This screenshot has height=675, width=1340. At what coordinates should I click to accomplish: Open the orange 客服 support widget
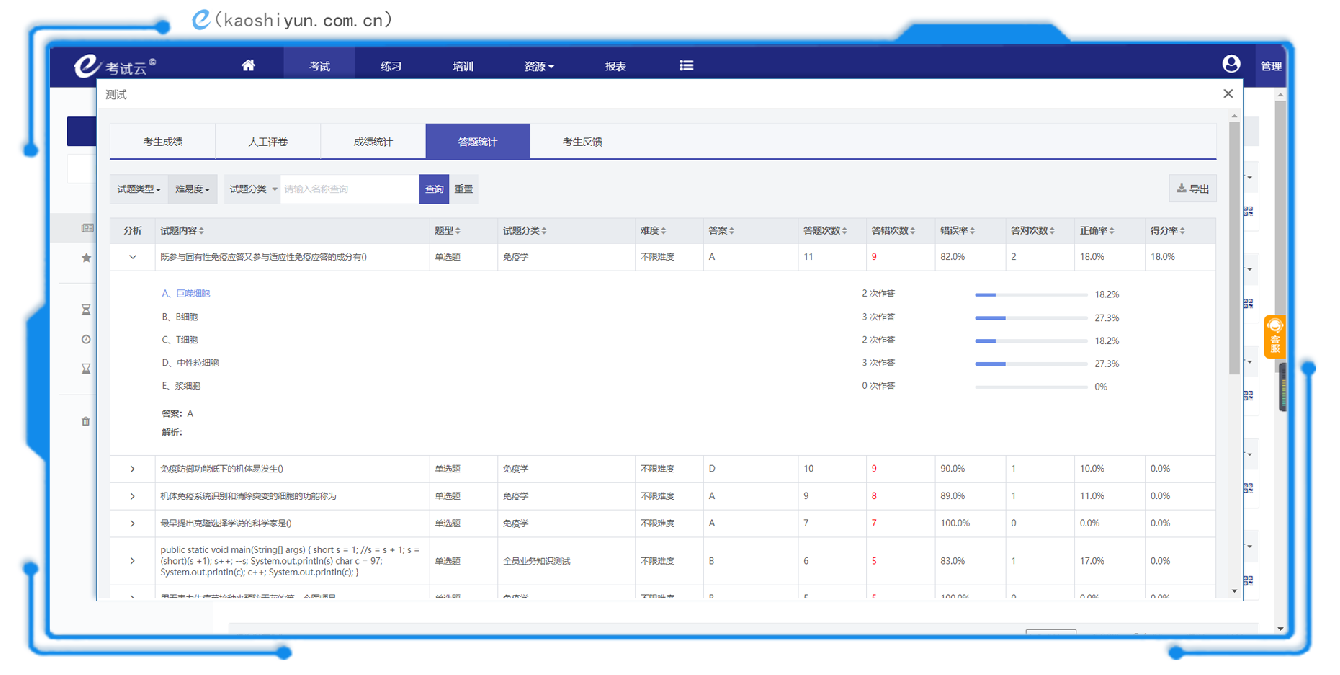coord(1274,337)
